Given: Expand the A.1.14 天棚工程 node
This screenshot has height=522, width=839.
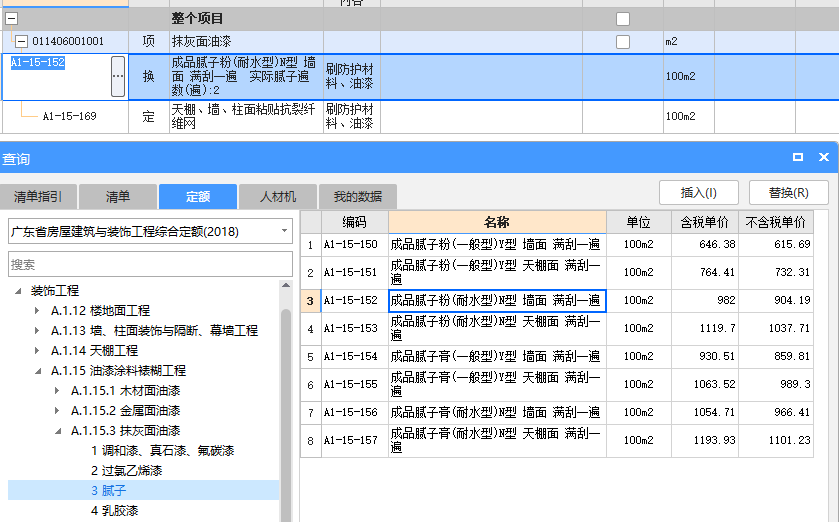Looking at the screenshot, I should [37, 351].
